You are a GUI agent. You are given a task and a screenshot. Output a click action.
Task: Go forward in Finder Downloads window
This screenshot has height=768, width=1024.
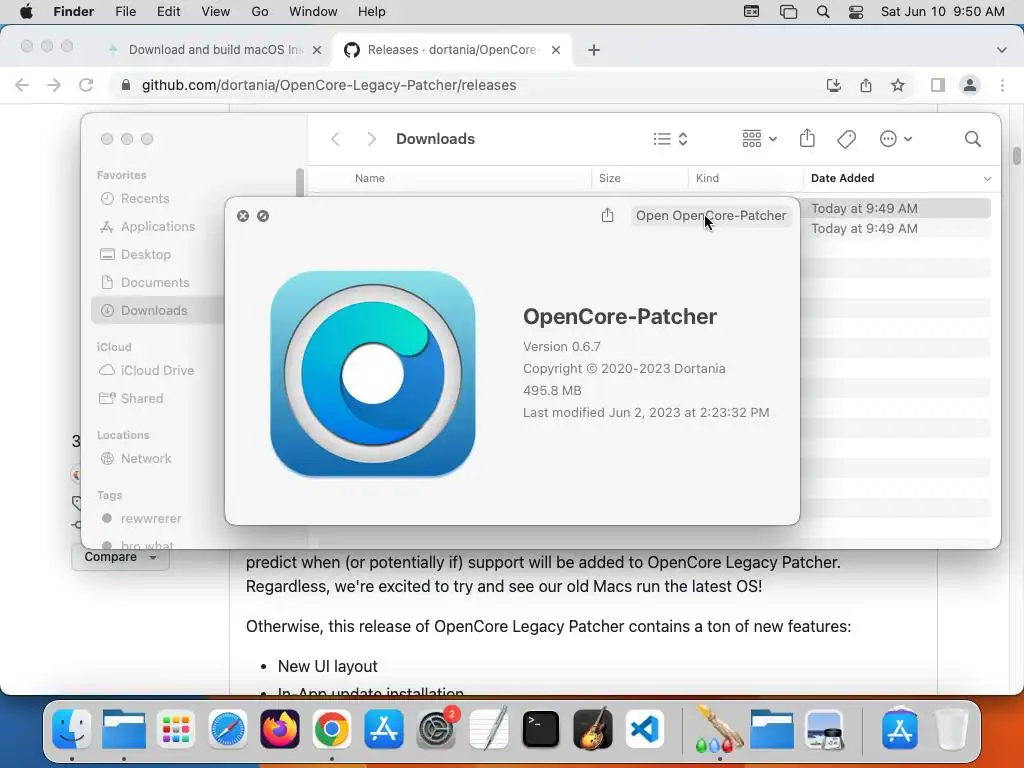372,139
